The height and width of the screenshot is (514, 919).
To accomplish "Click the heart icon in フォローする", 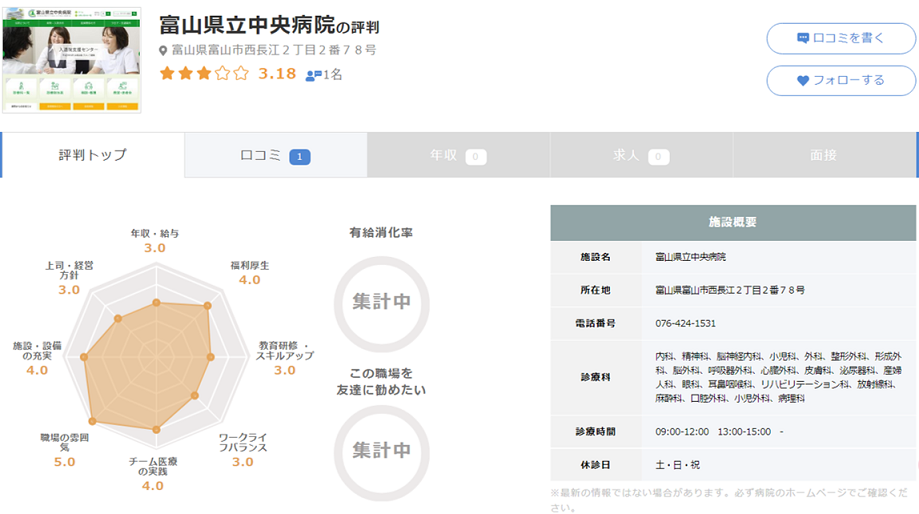I will tap(802, 80).
